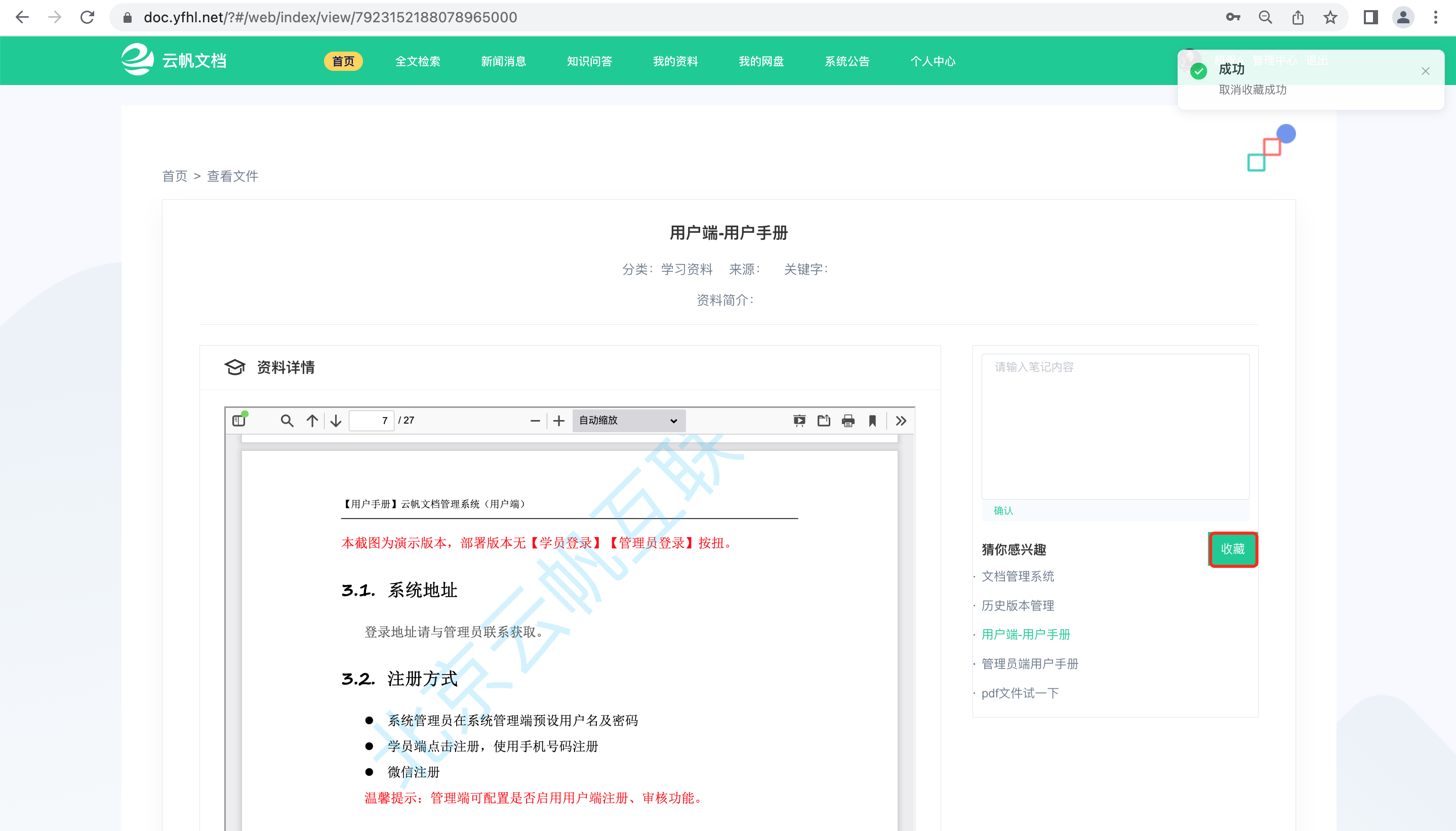The width and height of the screenshot is (1456, 831).
Task: Open the PDF tools double-arrow menu
Action: [901, 421]
